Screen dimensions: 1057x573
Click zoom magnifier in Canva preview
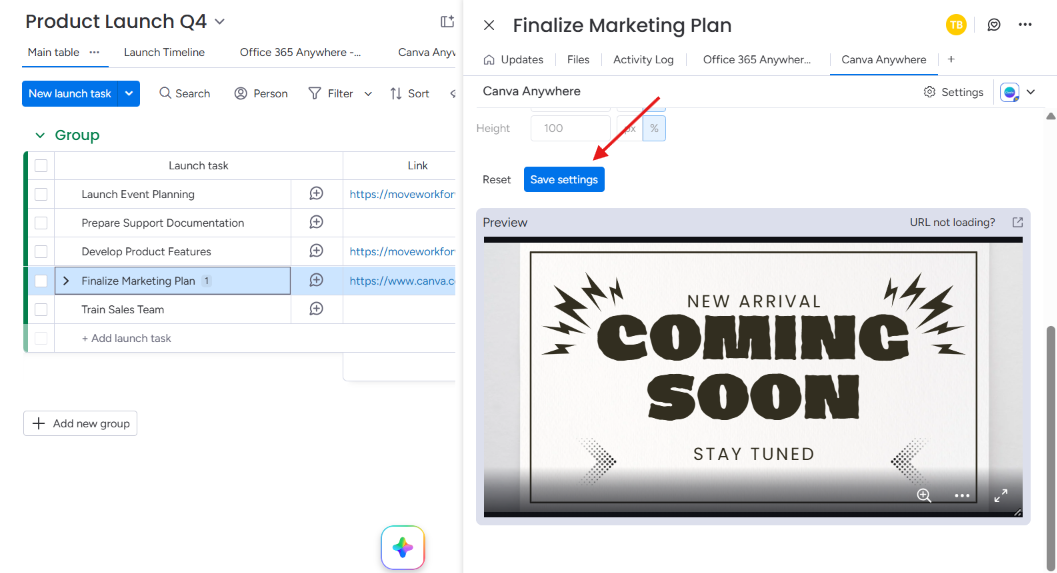click(924, 495)
